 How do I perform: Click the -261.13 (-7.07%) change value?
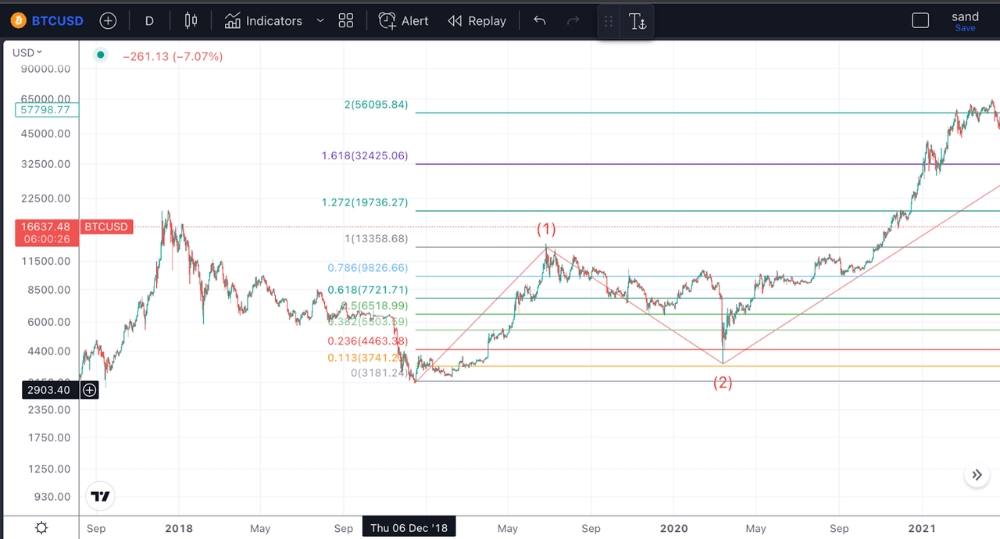(x=173, y=56)
